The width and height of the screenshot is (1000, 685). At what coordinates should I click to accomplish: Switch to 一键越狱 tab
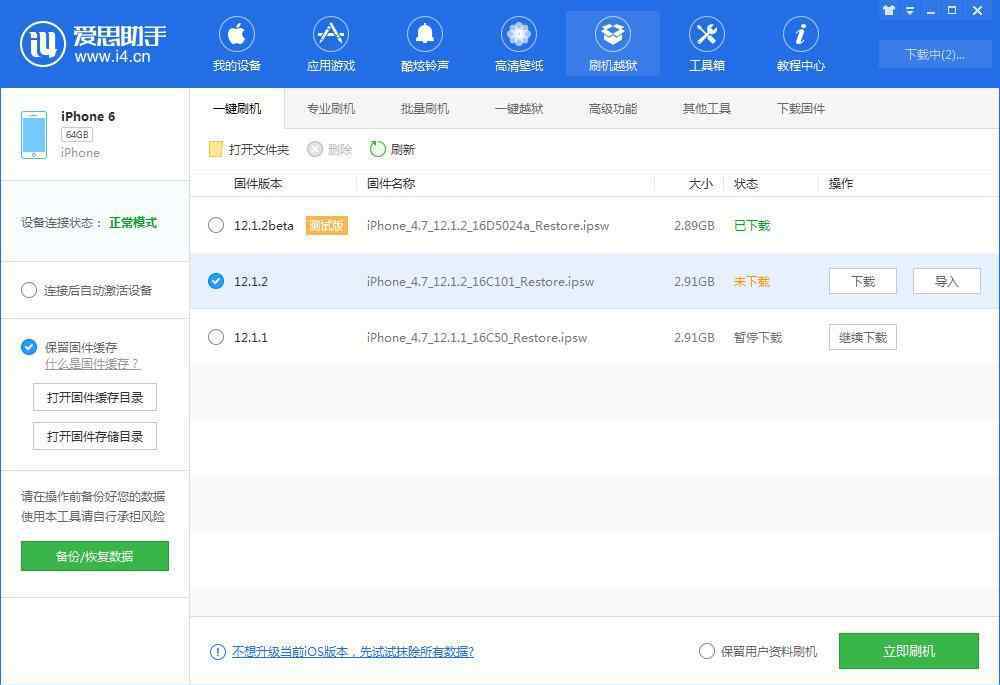click(x=518, y=108)
